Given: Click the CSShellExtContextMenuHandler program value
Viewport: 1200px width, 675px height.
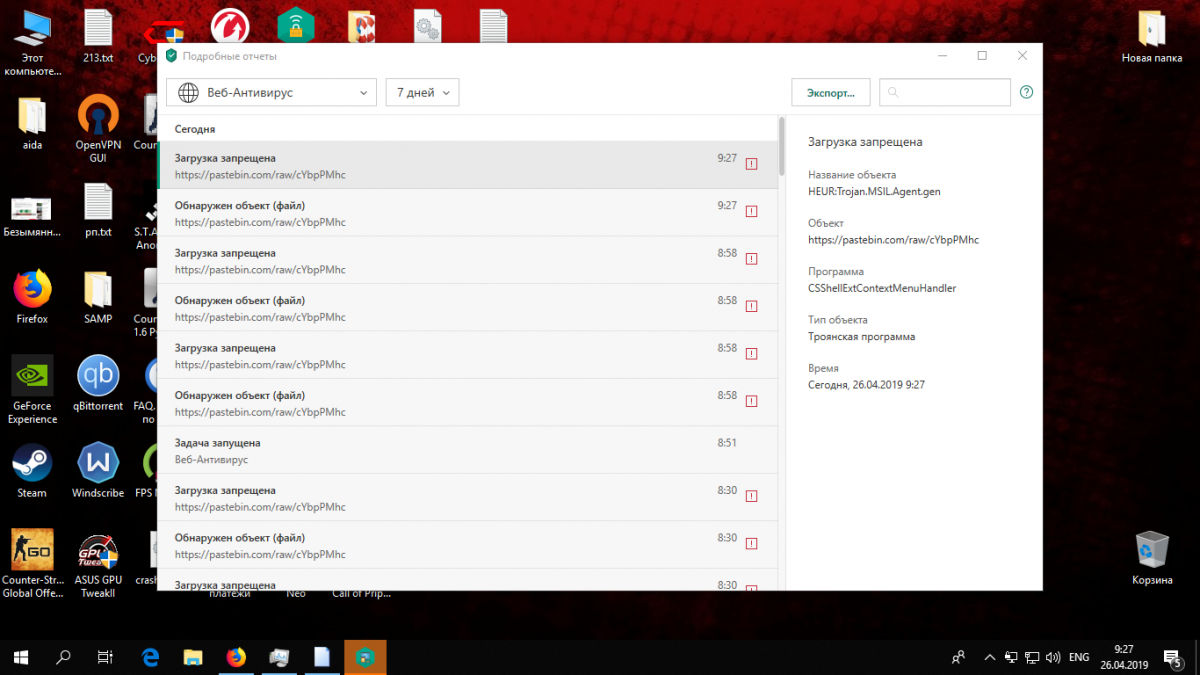Looking at the screenshot, I should tap(882, 288).
